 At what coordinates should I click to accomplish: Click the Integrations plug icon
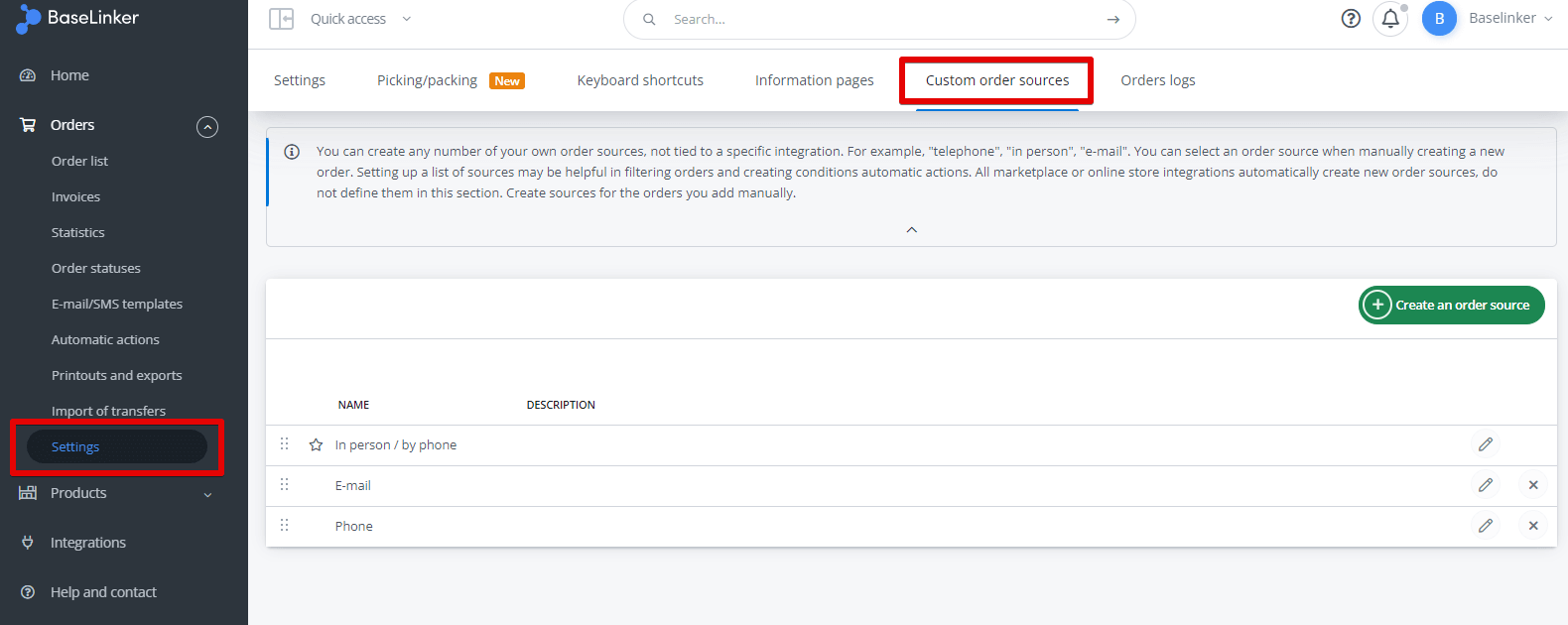click(28, 543)
